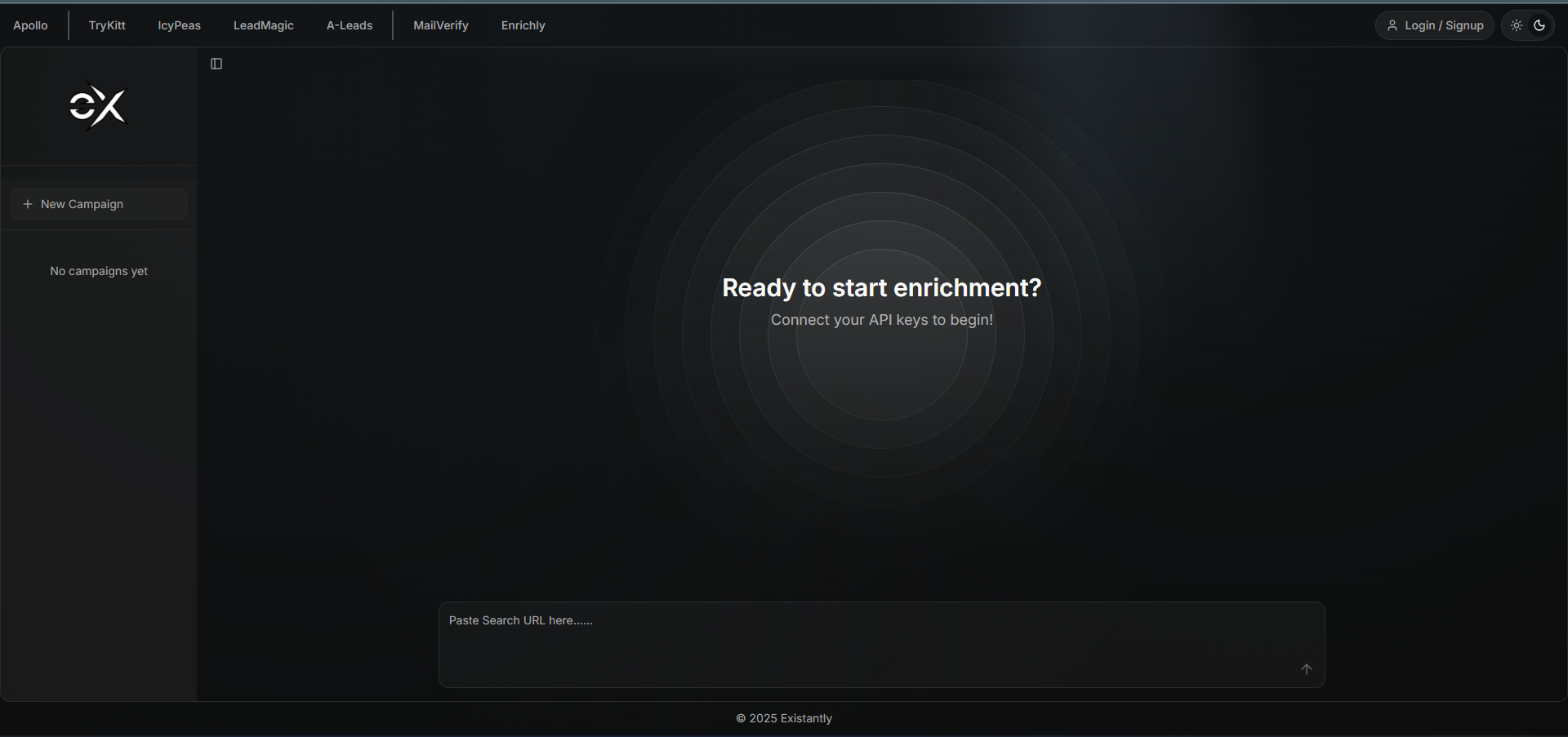Submit the search URL with the arrow icon
This screenshot has width=1568, height=737.
[x=1306, y=669]
